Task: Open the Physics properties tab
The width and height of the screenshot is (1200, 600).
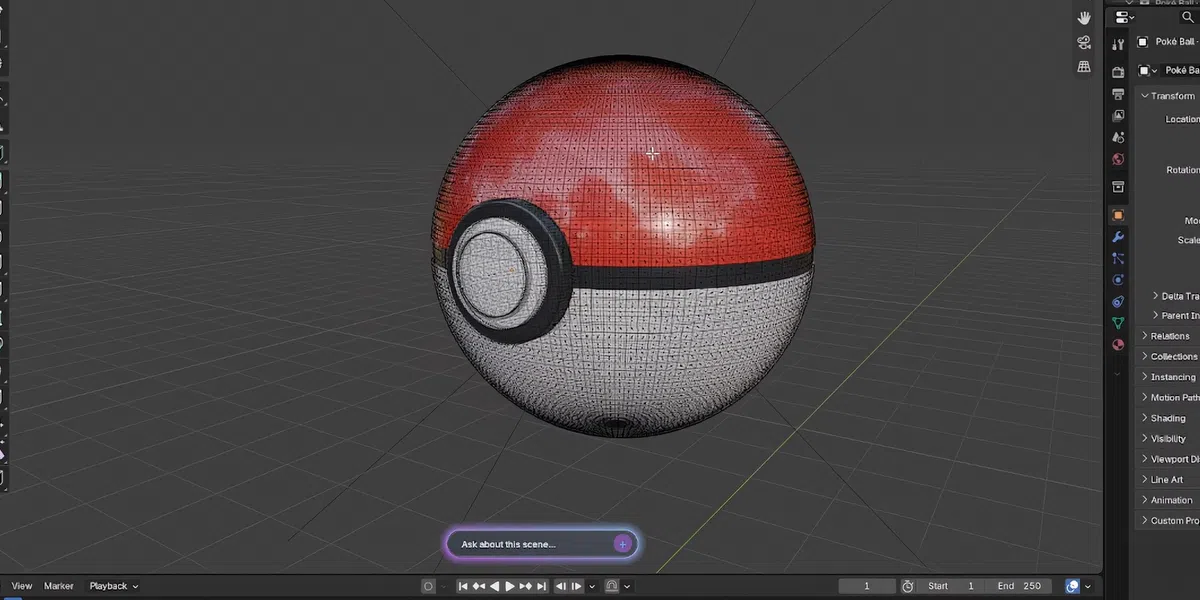Action: point(1118,280)
